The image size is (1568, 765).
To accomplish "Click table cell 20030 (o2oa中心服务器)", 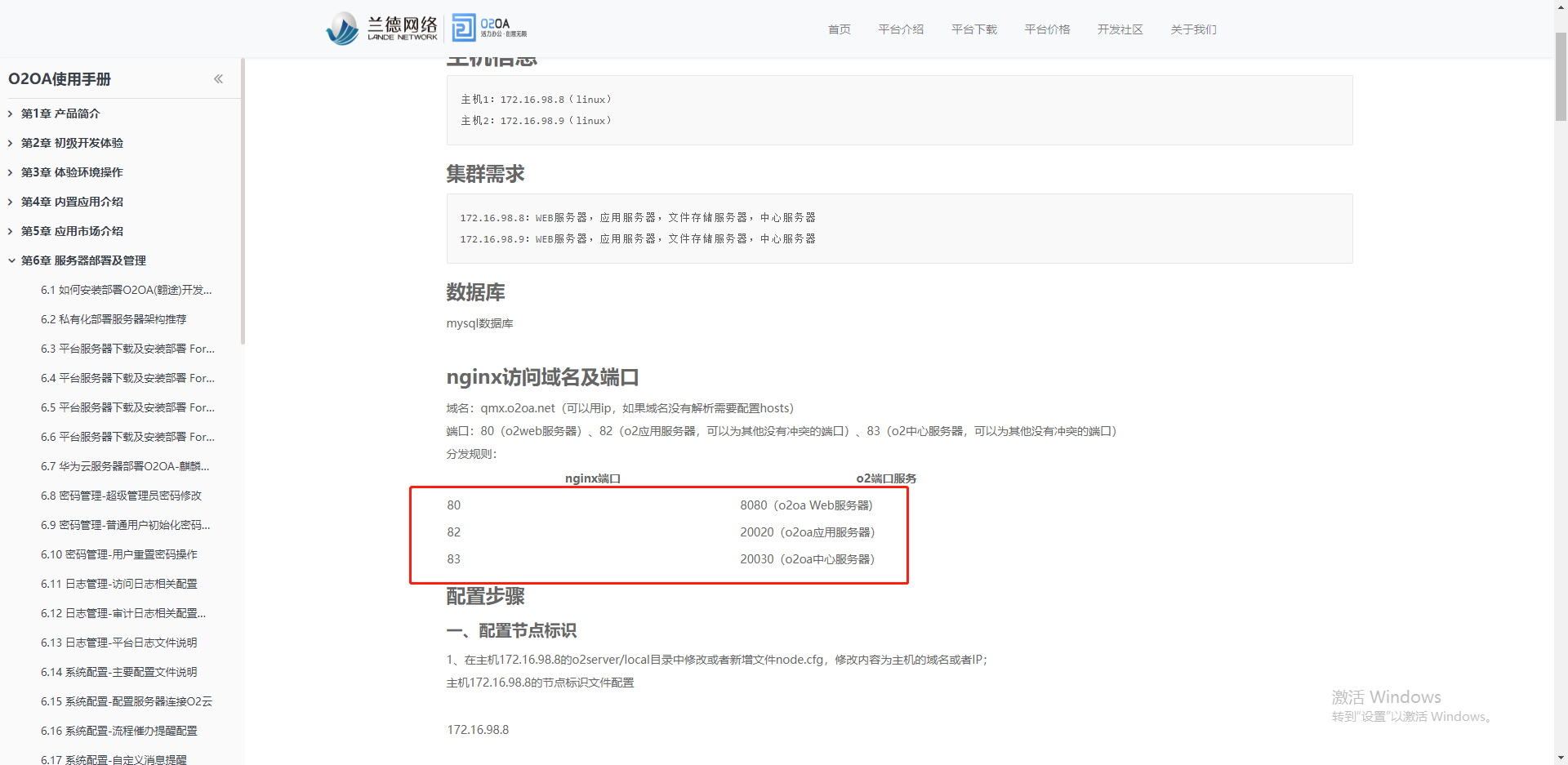I will tap(808, 559).
